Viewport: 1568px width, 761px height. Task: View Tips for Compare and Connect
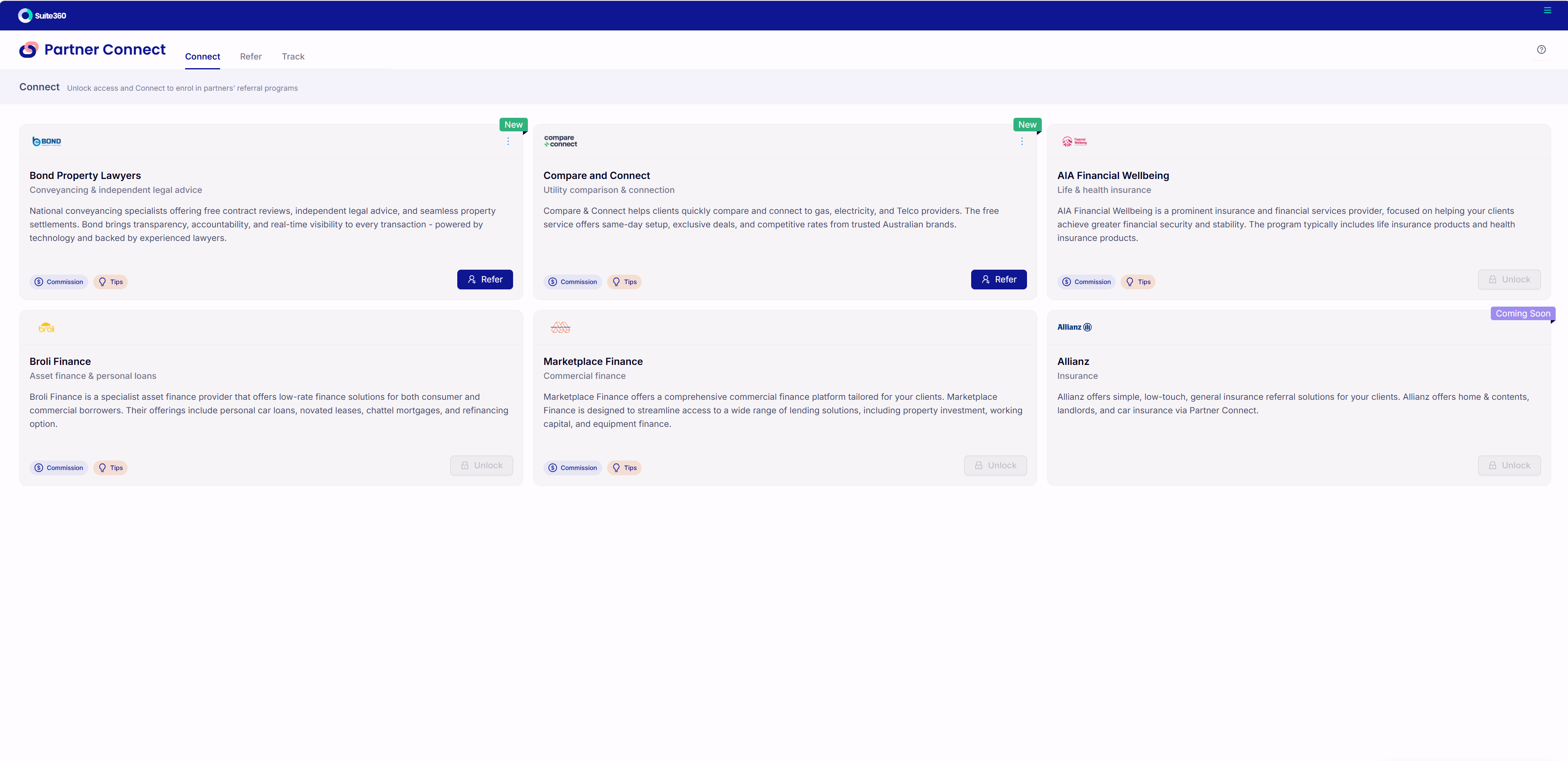(x=624, y=282)
